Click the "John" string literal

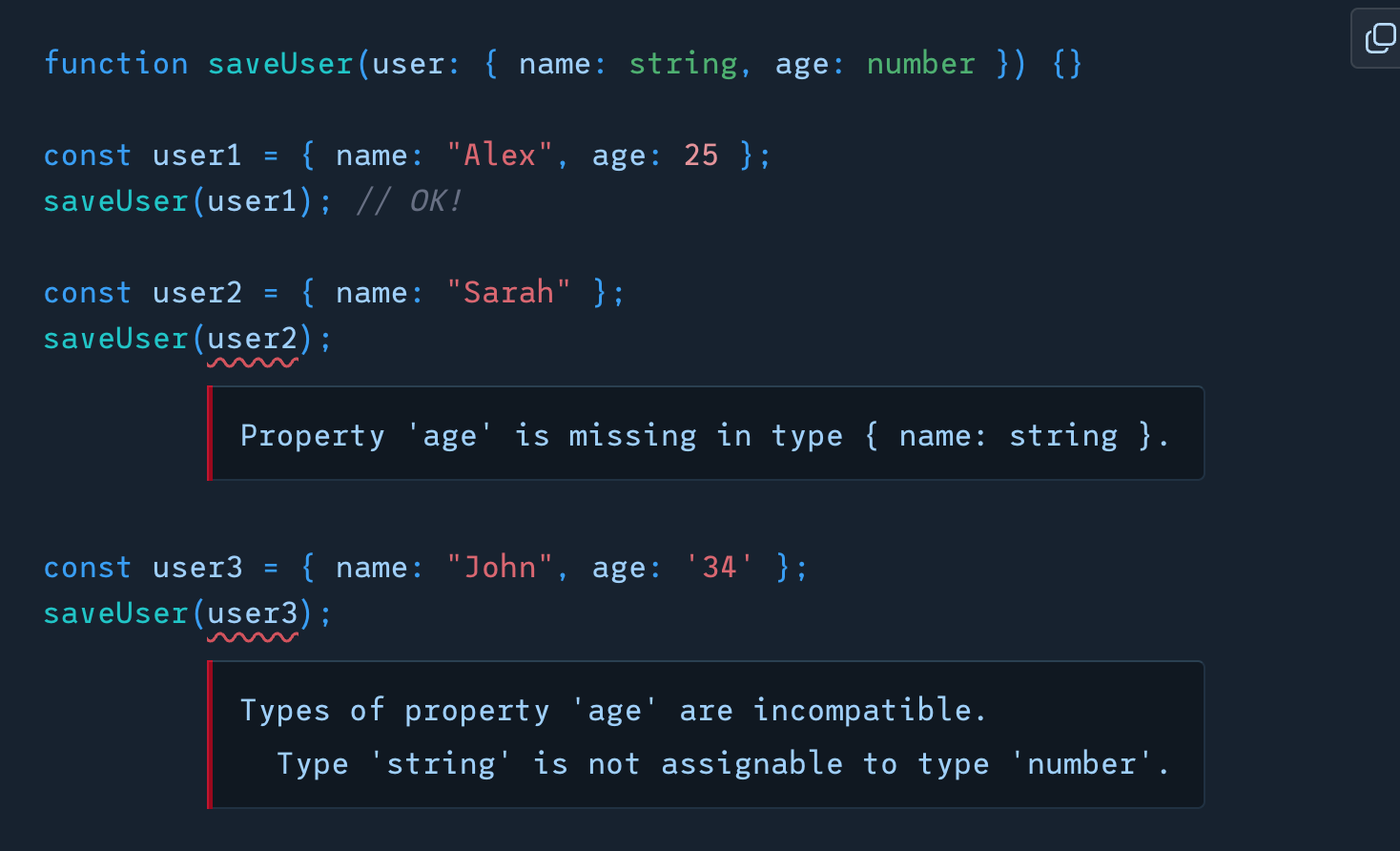(x=500, y=568)
